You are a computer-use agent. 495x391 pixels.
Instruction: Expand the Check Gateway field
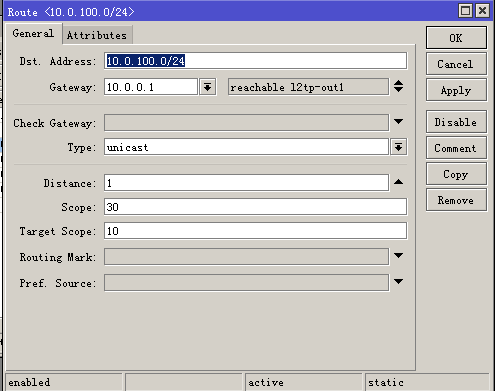398,121
